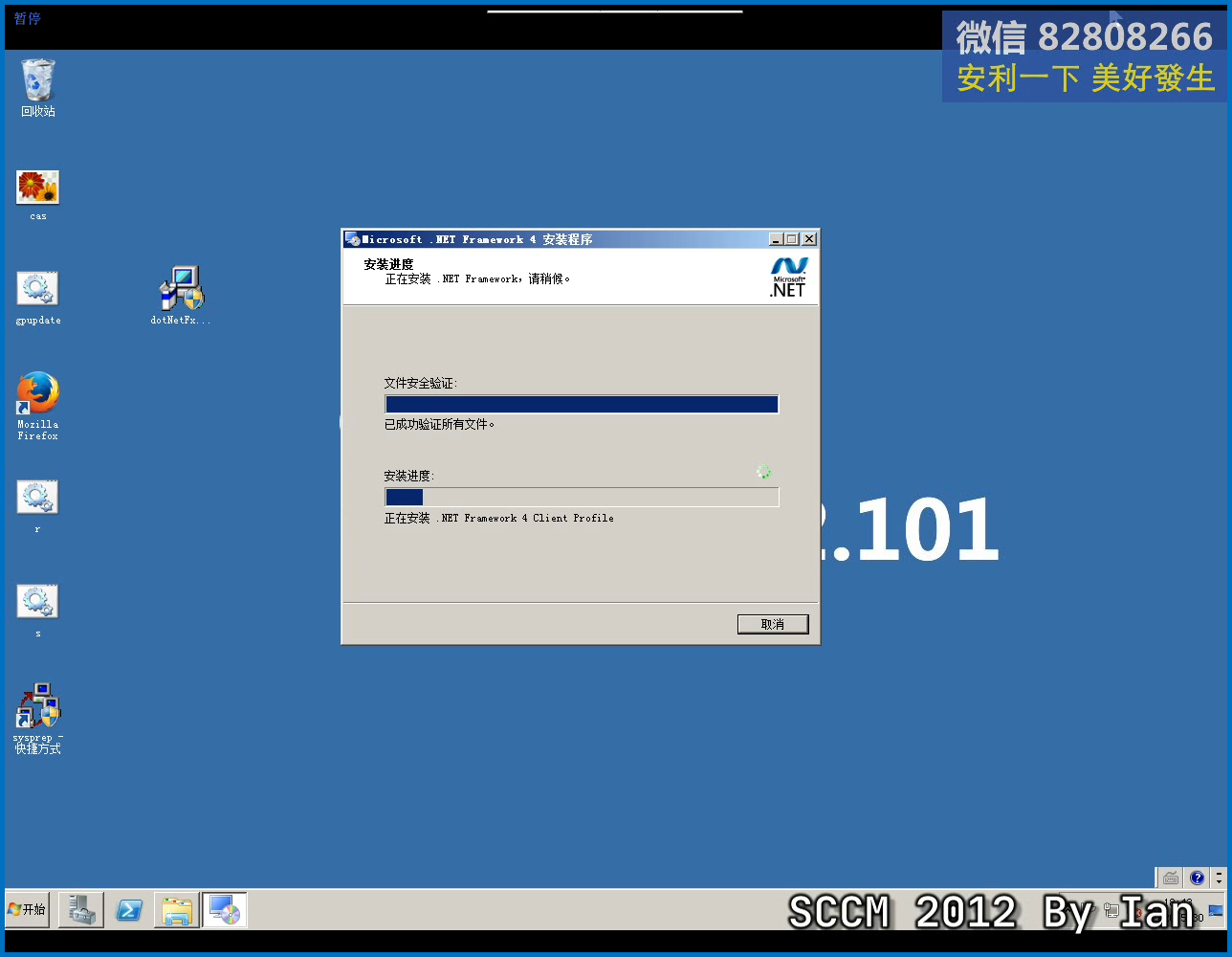Image resolution: width=1232 pixels, height=957 pixels.
Task: Click the 正在安装 .NET Framework 4 Client Profile text
Action: [499, 518]
